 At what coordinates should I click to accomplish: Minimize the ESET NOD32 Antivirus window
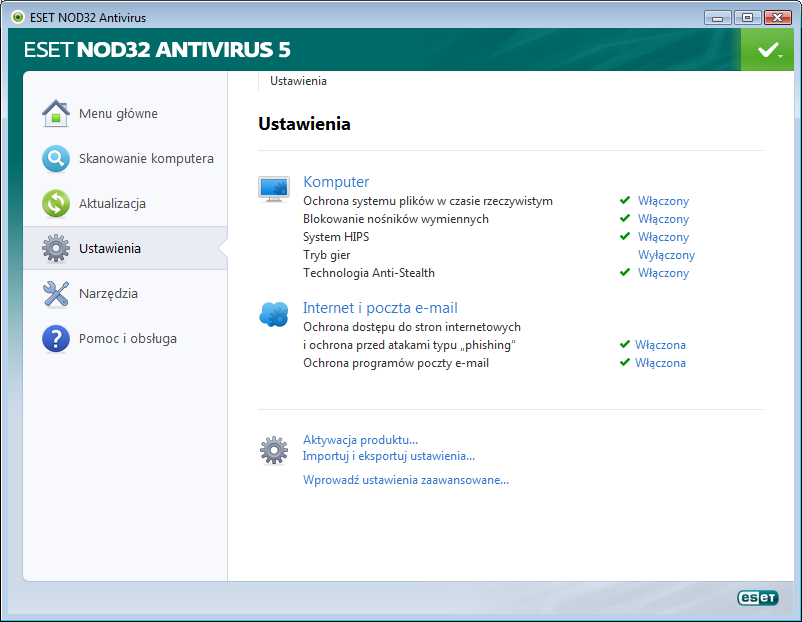click(x=718, y=18)
